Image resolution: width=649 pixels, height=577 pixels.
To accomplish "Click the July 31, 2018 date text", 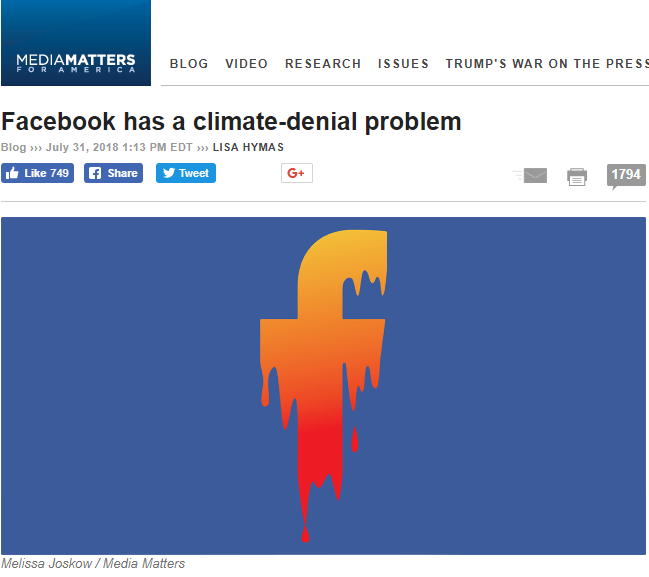I will (82, 147).
